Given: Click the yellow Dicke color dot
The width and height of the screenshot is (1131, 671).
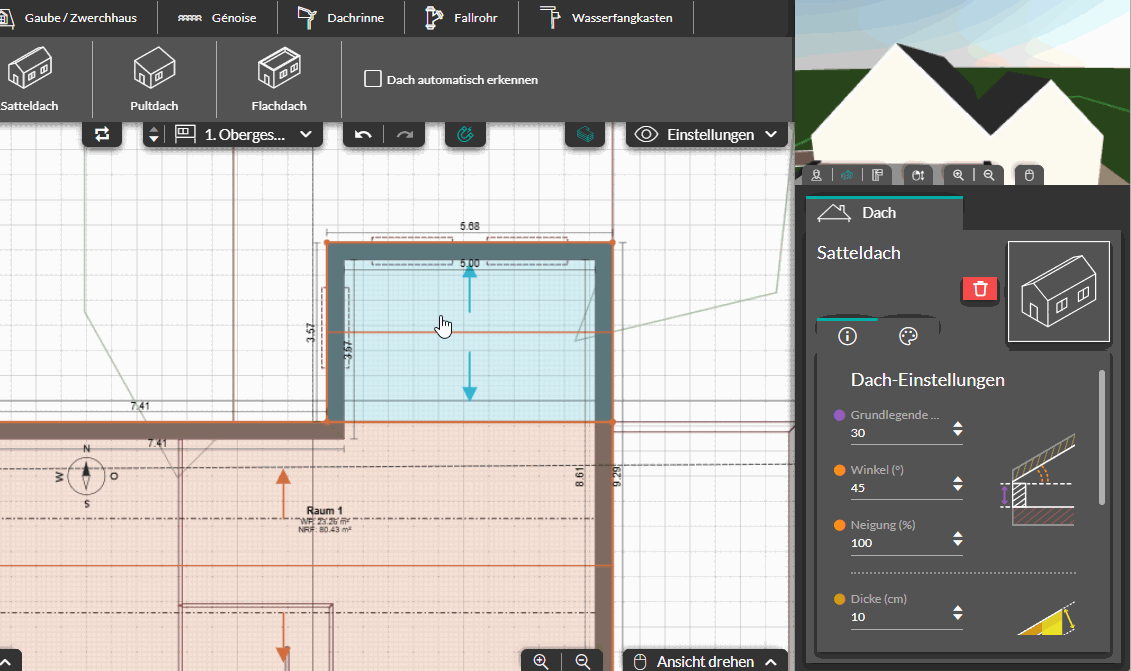Looking at the screenshot, I should [840, 599].
